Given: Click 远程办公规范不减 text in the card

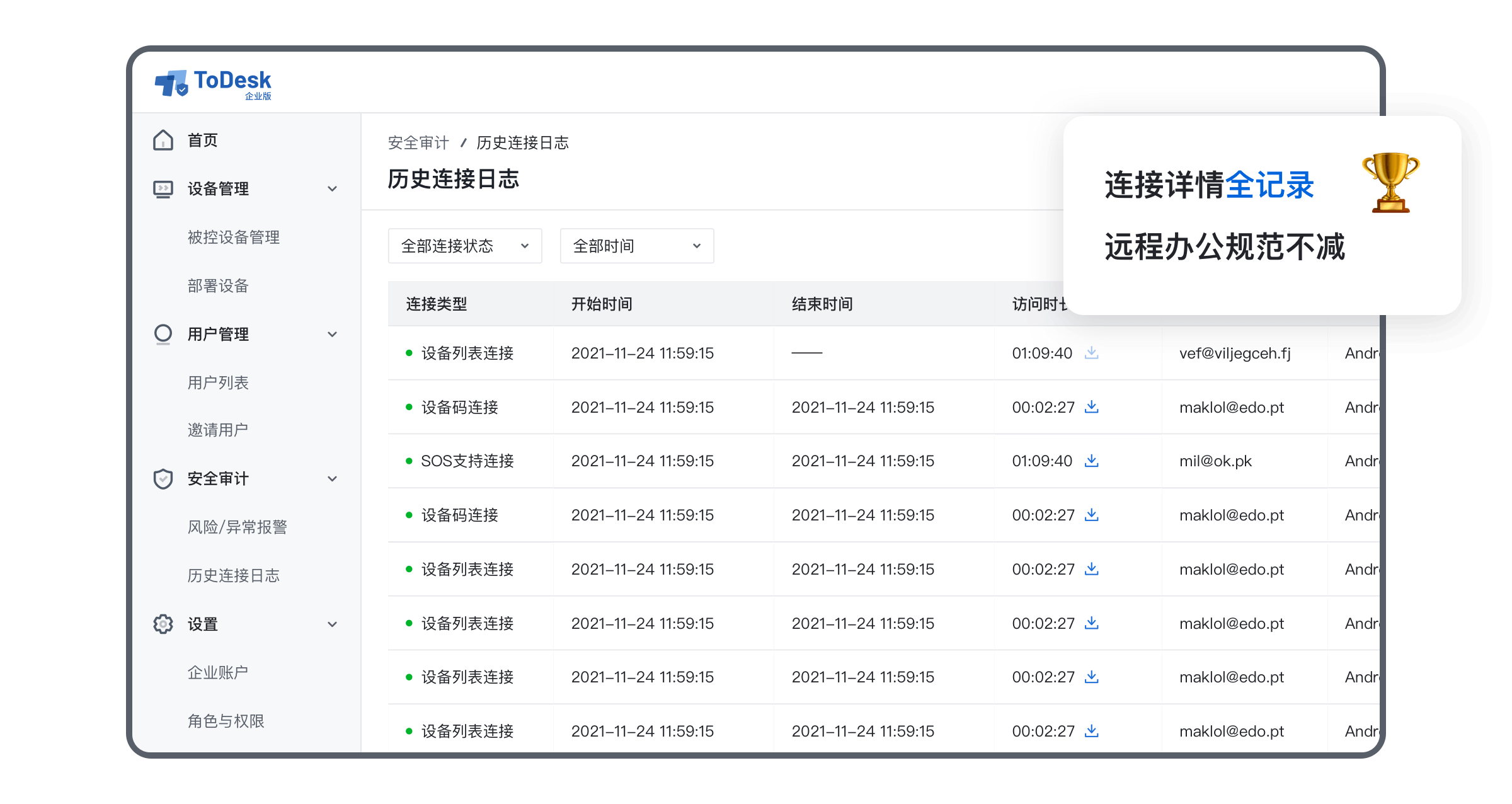Looking at the screenshot, I should [1225, 246].
